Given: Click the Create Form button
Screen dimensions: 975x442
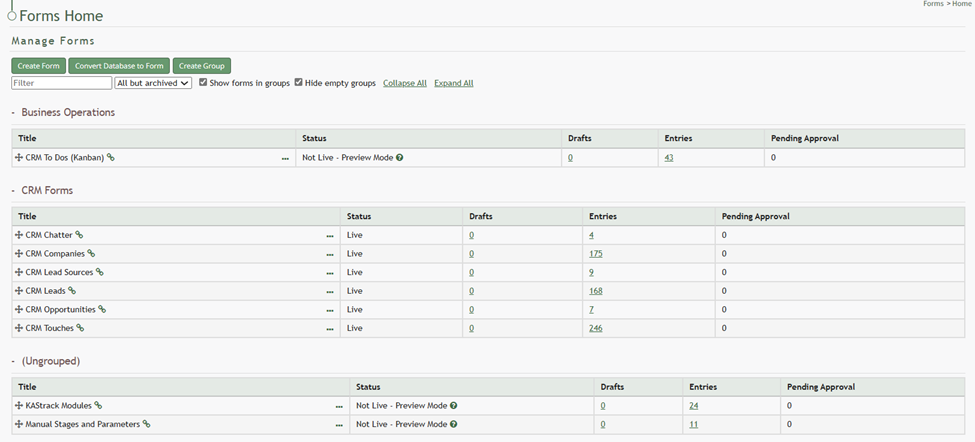Looking at the screenshot, I should point(38,66).
